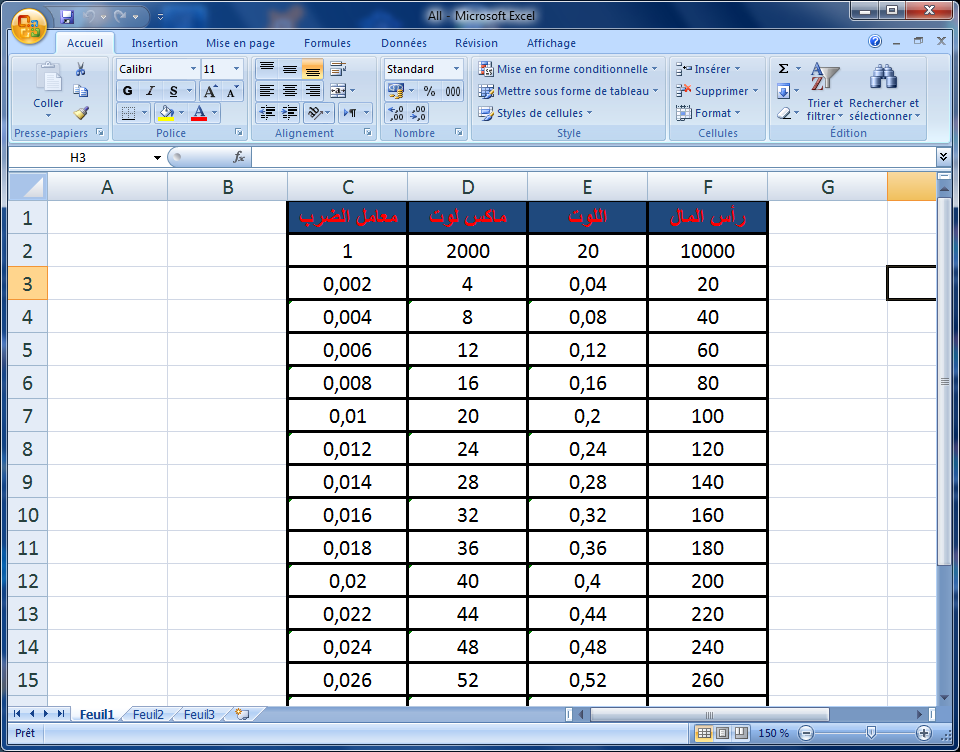Toggle bottom vertical alignment button
This screenshot has width=960, height=752.
pos(312,69)
